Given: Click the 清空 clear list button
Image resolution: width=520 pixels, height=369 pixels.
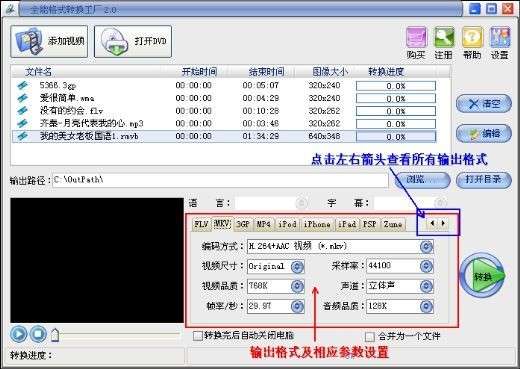Looking at the screenshot, I should pos(483,104).
